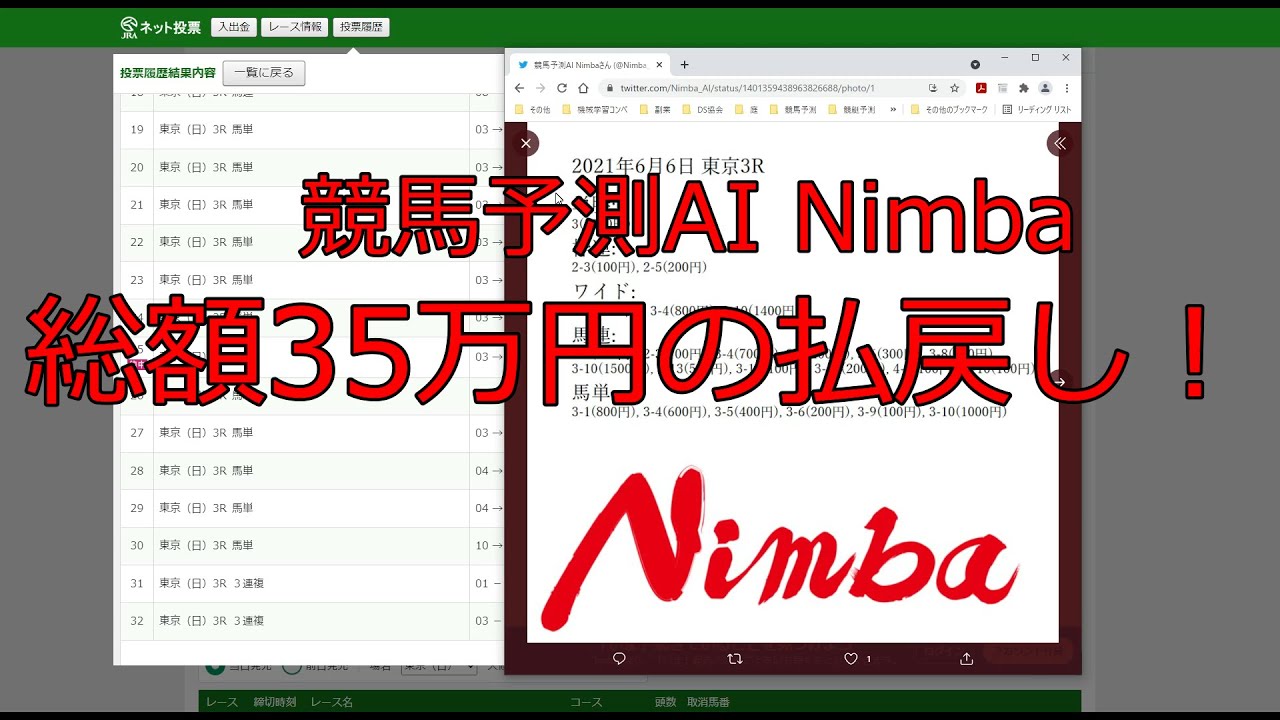This screenshot has width=1280, height=720.
Task: Select the 前日発売 radio button
Action: [x=291, y=666]
